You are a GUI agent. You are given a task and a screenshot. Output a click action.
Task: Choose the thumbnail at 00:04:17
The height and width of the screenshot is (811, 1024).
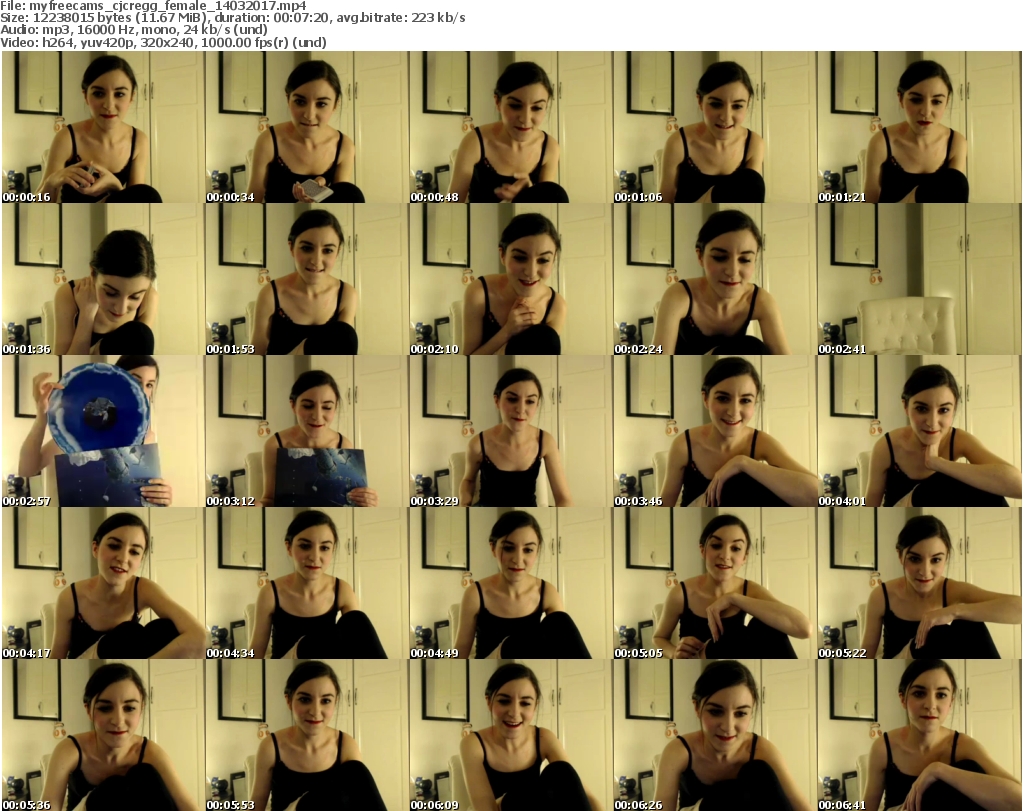pyautogui.click(x=103, y=583)
